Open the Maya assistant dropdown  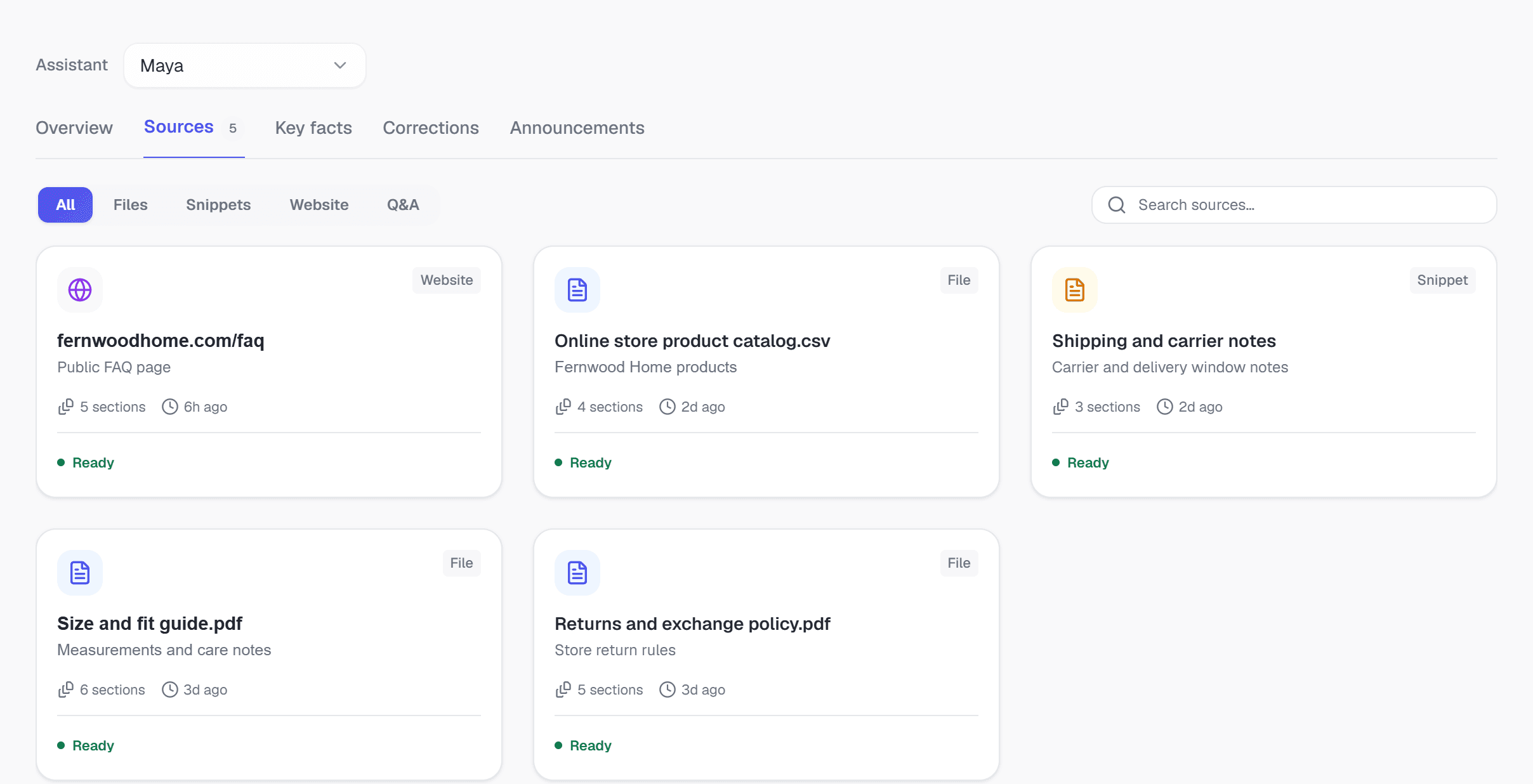244,65
